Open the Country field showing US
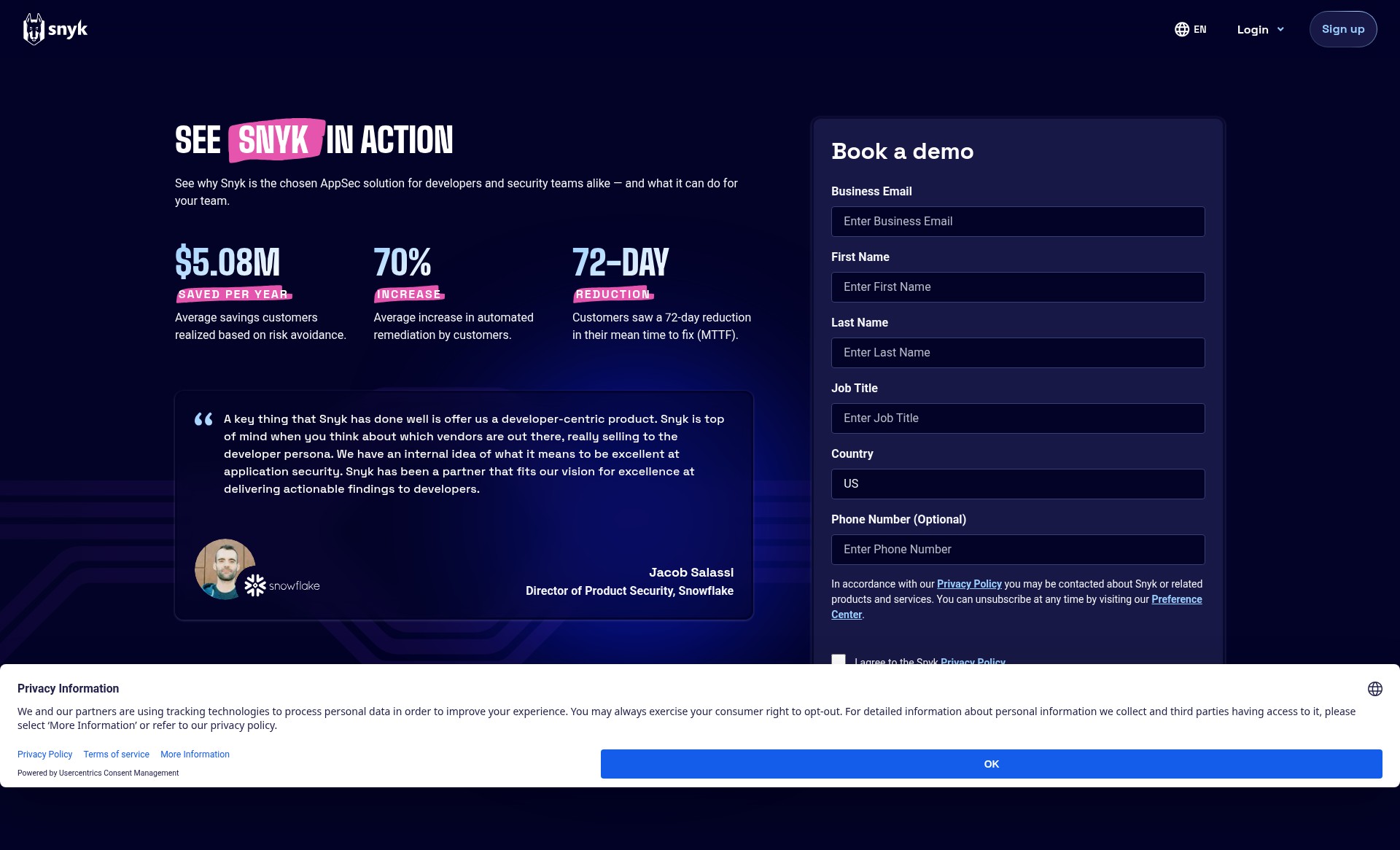 (x=1018, y=484)
